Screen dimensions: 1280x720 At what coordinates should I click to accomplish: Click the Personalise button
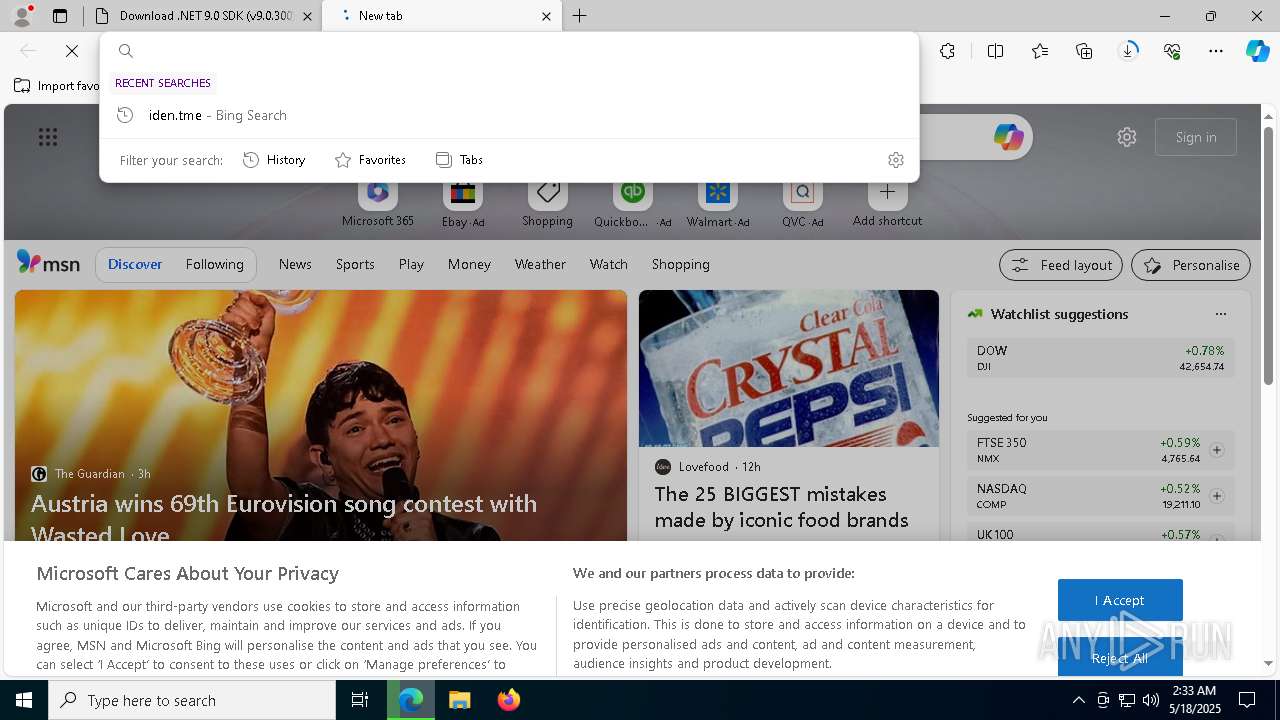[x=1191, y=265]
